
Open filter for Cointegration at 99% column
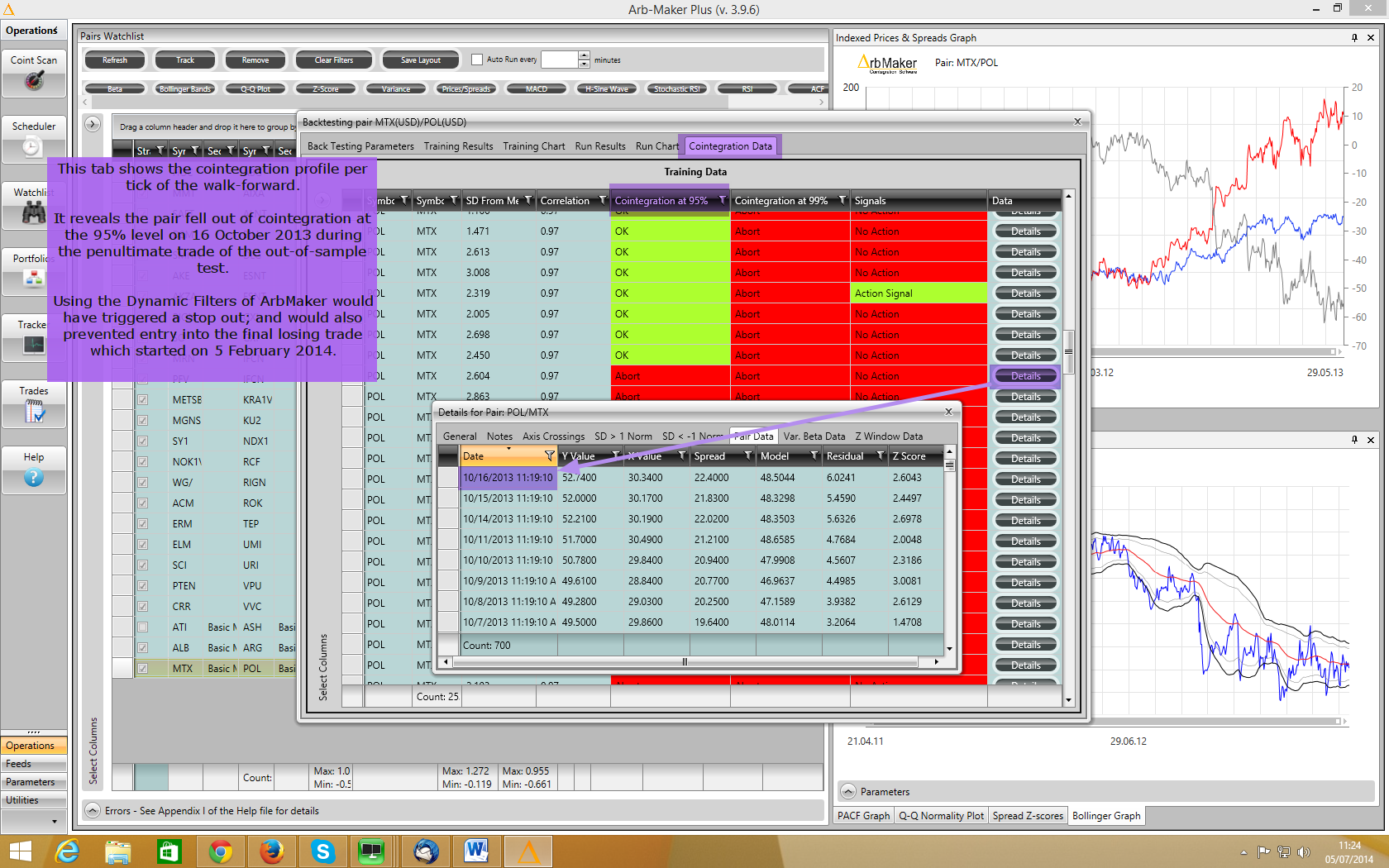click(842, 201)
